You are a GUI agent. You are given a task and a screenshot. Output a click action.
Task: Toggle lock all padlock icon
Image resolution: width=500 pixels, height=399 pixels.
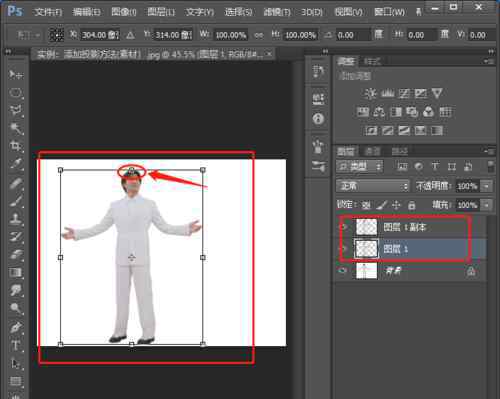tap(412, 205)
